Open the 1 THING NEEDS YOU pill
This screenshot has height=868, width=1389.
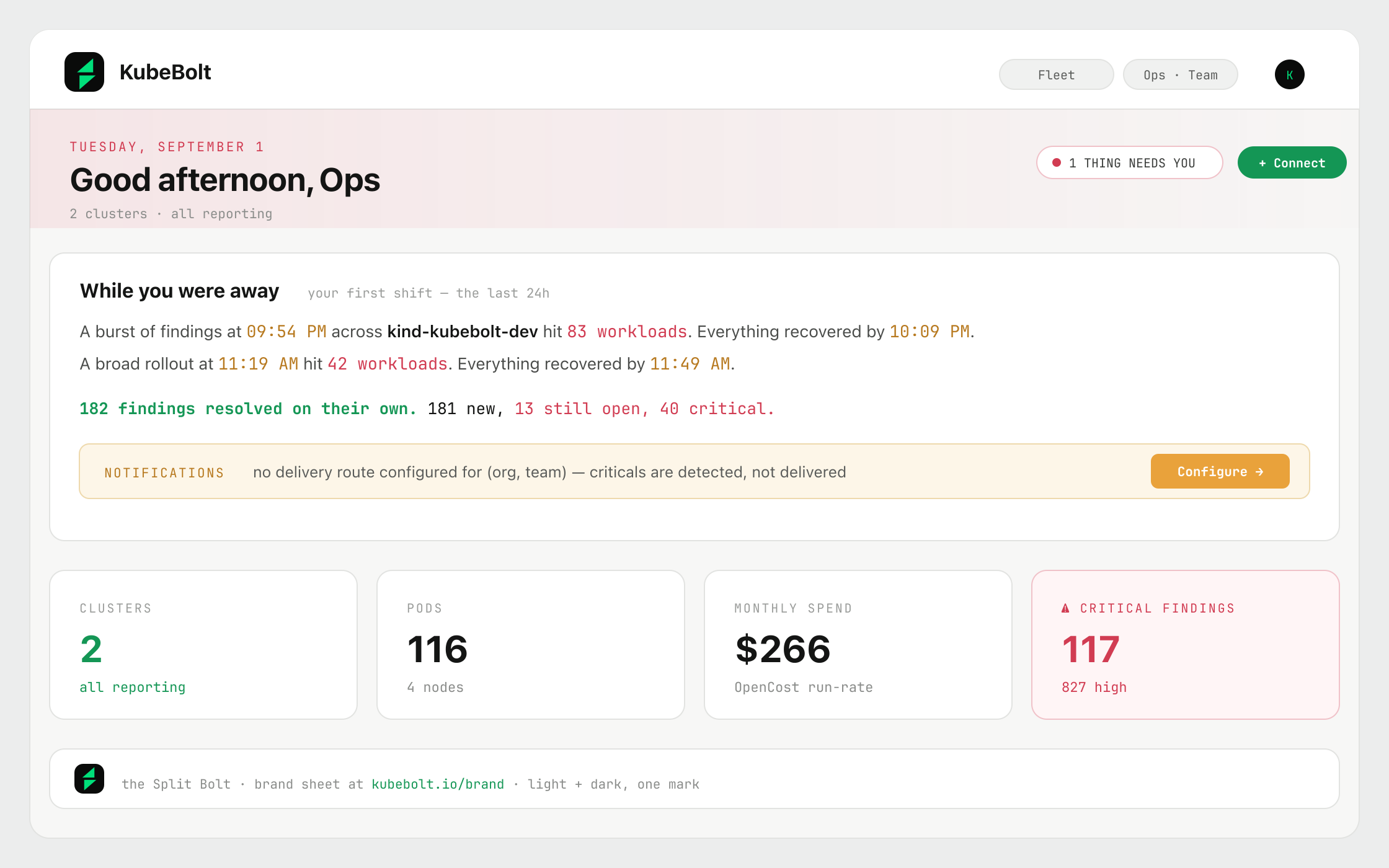1129,162
